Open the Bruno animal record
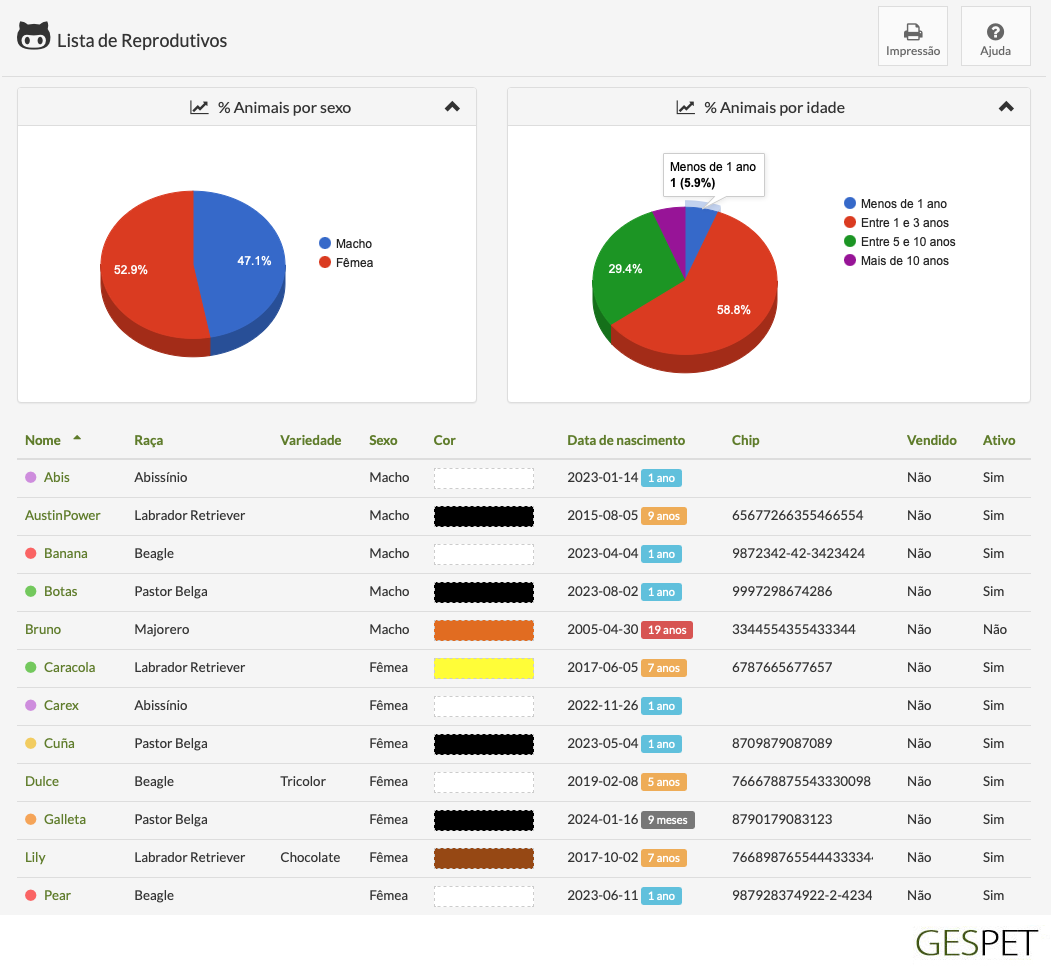1051x974 pixels. (43, 629)
